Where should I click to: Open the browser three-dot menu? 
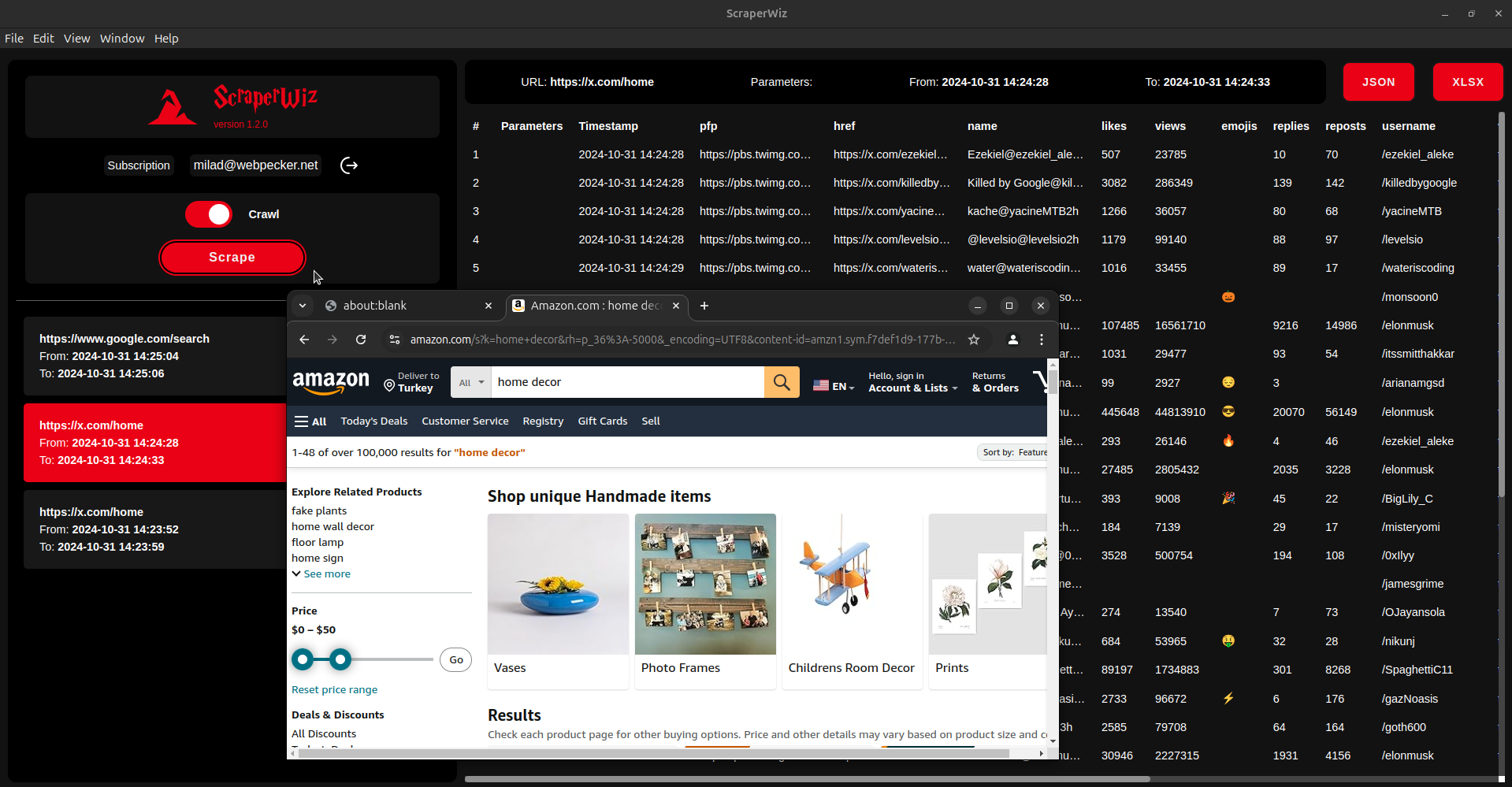click(x=1042, y=340)
